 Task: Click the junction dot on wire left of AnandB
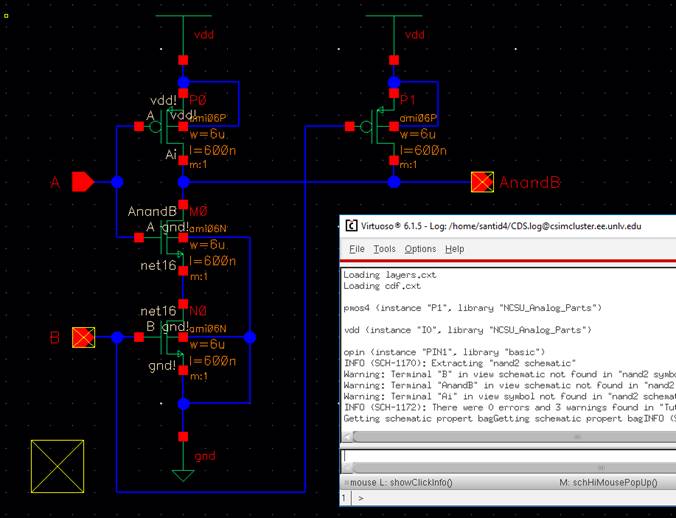[x=394, y=182]
